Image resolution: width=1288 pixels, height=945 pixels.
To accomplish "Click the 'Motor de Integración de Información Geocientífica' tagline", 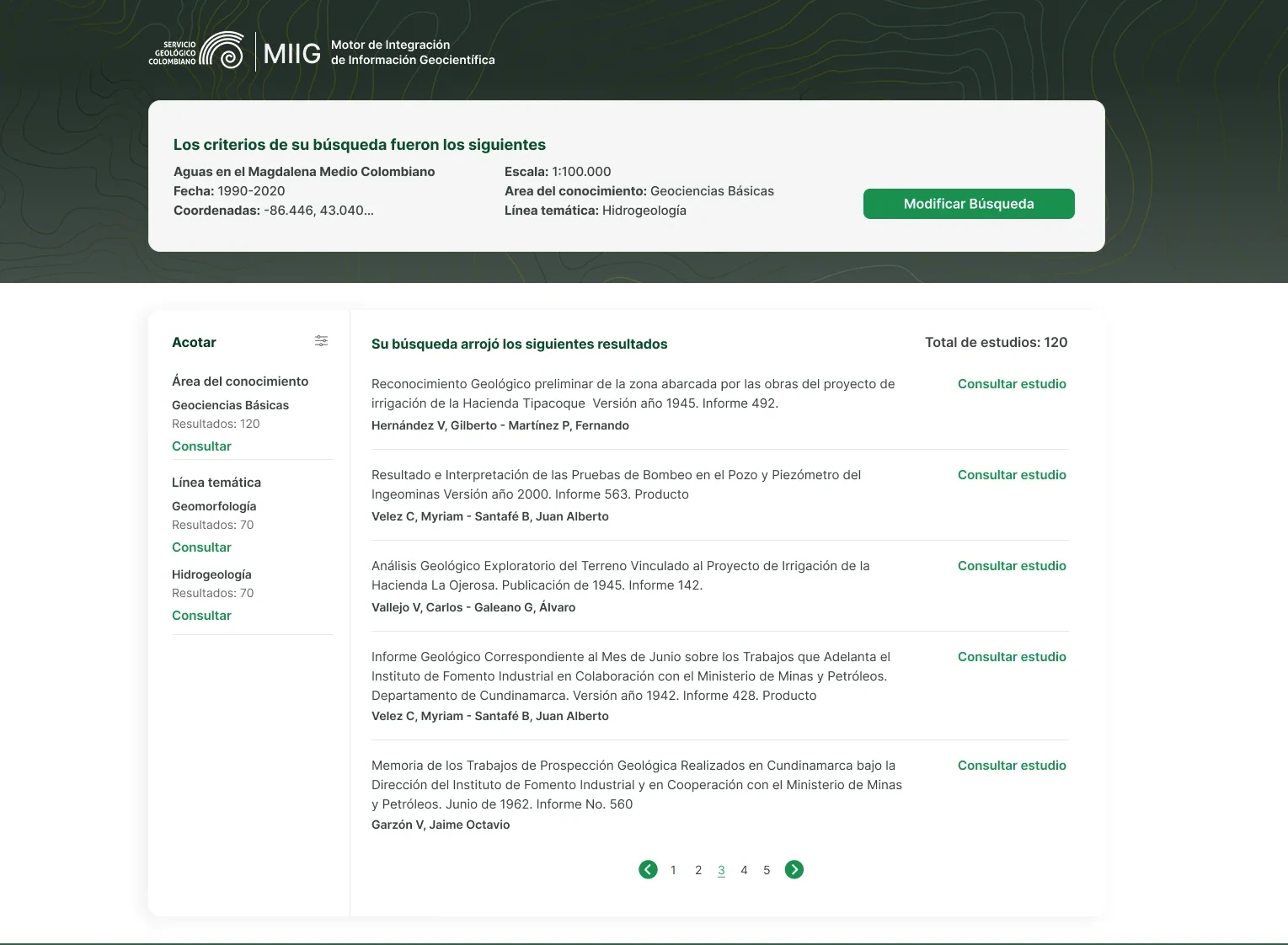I will [413, 52].
